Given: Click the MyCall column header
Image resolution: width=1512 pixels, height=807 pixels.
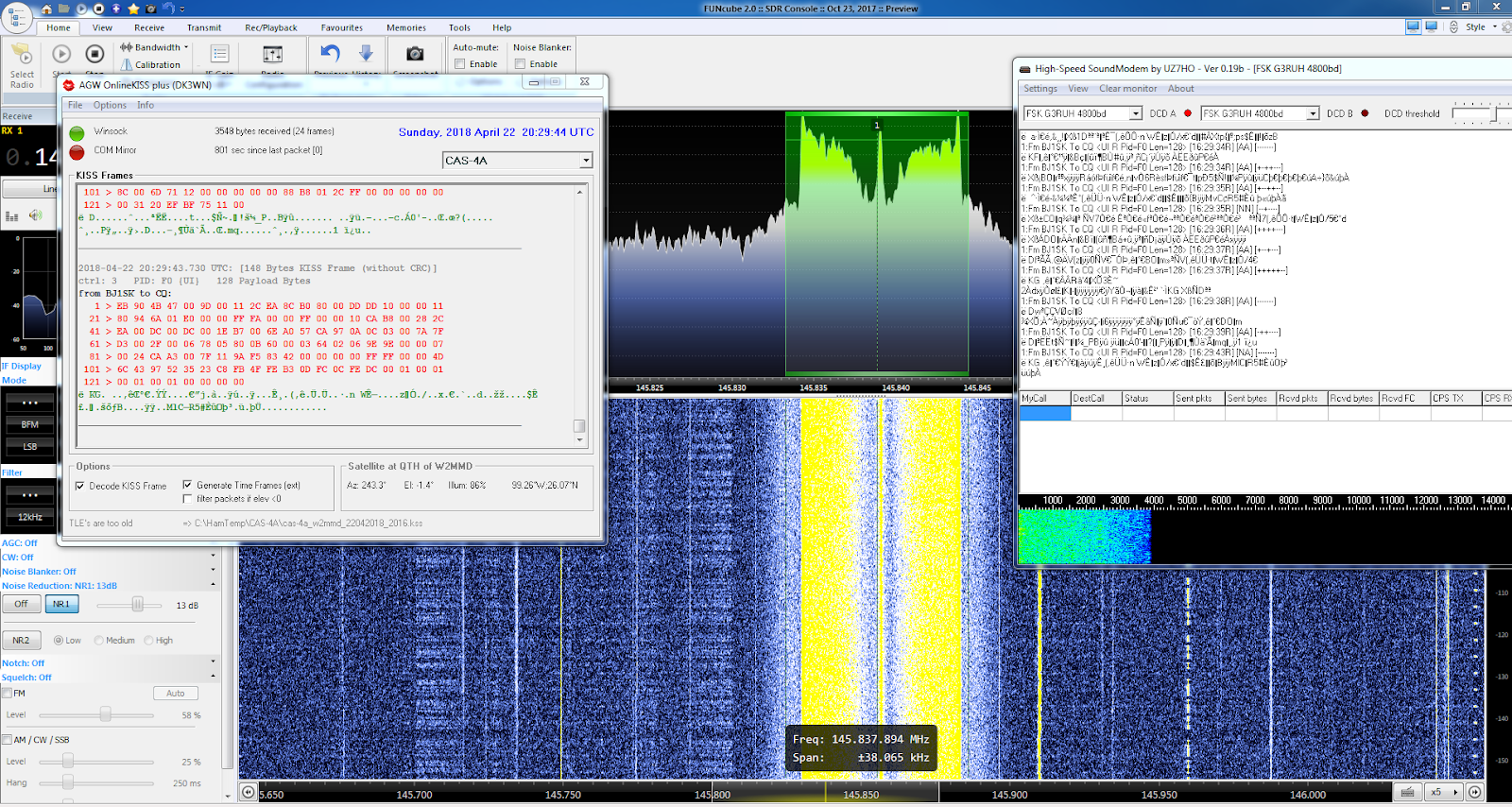Looking at the screenshot, I should [1045, 398].
